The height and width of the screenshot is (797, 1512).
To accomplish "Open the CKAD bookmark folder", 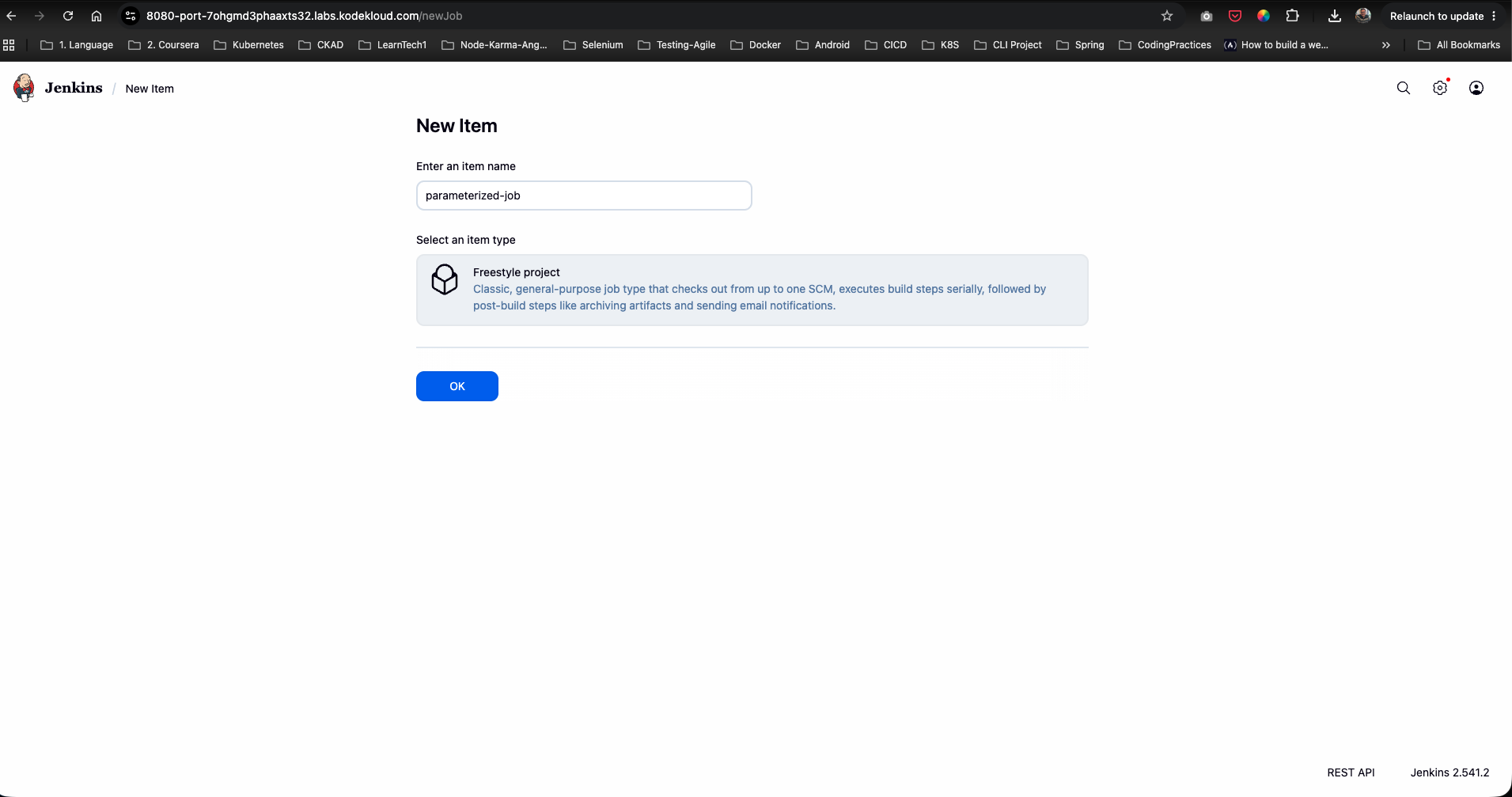I will [x=321, y=45].
